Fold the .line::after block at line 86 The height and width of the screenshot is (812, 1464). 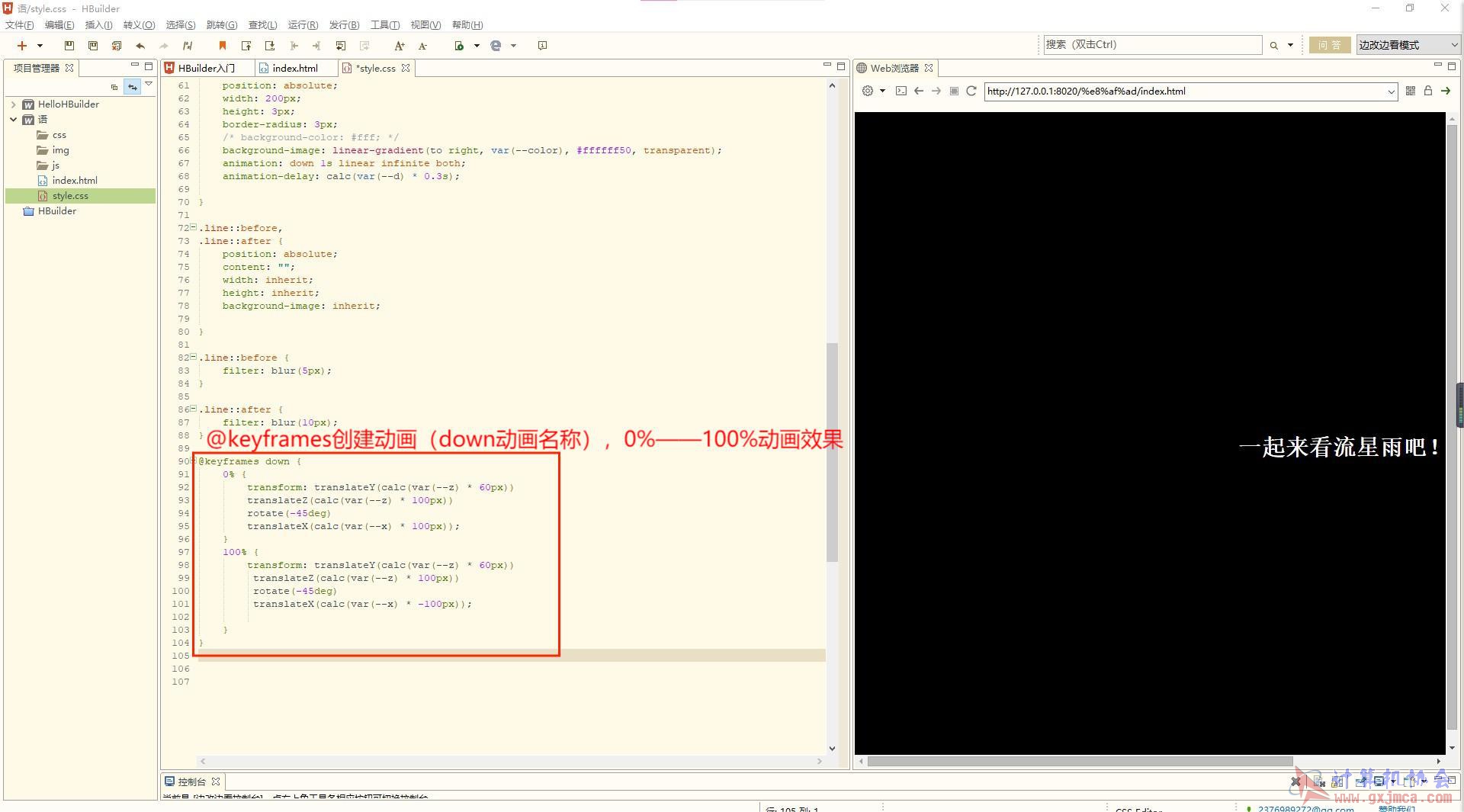click(193, 409)
